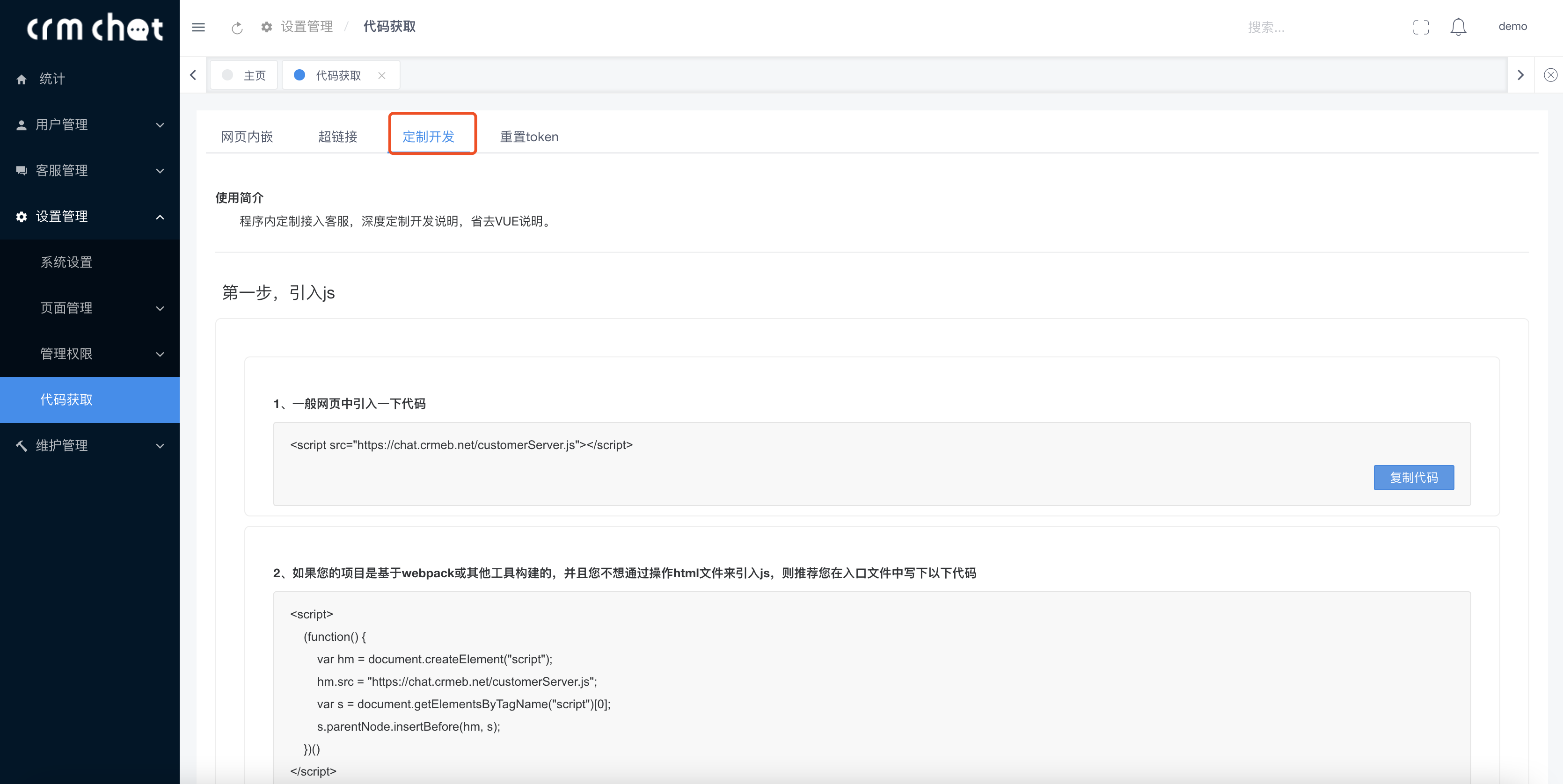Viewport: 1563px width, 784px height.
Task: Switch to the 网页内嵌 tab
Action: click(247, 137)
